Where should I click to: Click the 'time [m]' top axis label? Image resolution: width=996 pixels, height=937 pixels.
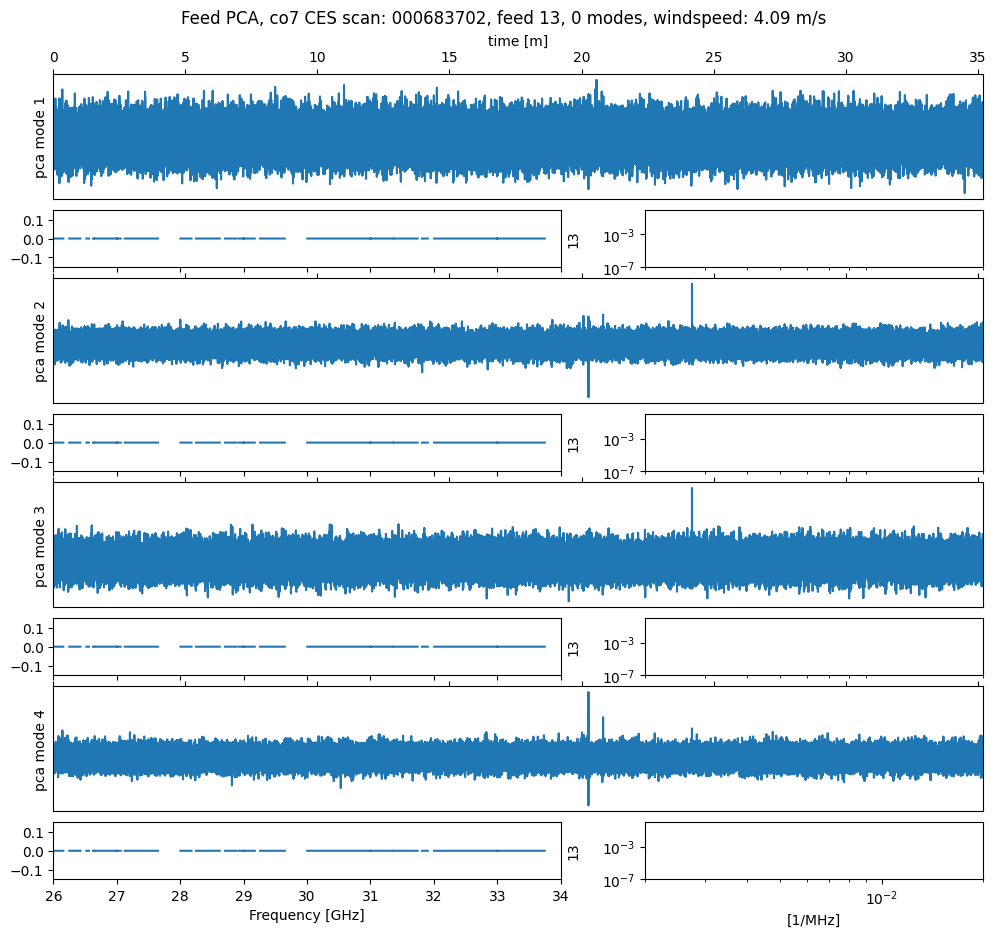(517, 40)
